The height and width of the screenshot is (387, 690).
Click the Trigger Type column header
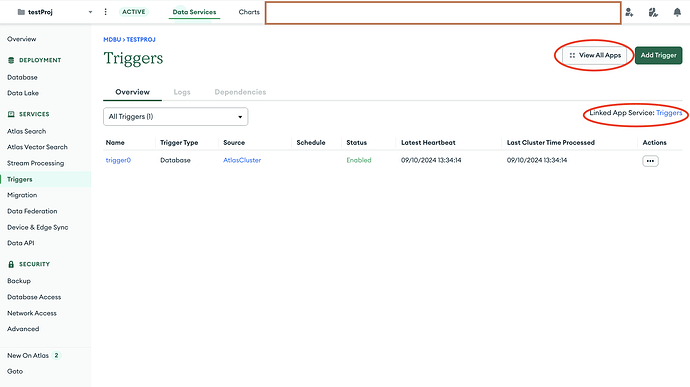coord(179,143)
